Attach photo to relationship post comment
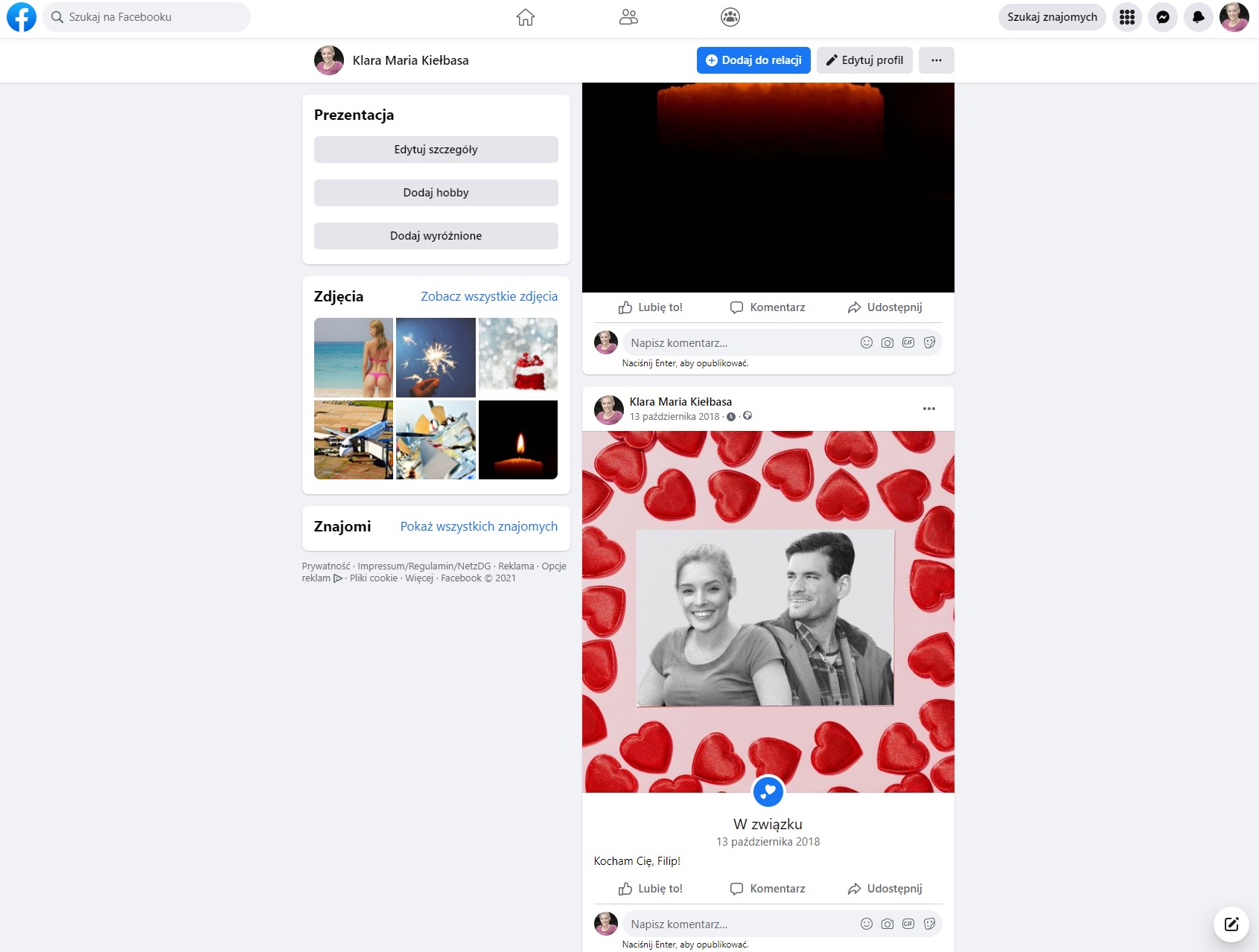1259x952 pixels. tap(887, 924)
